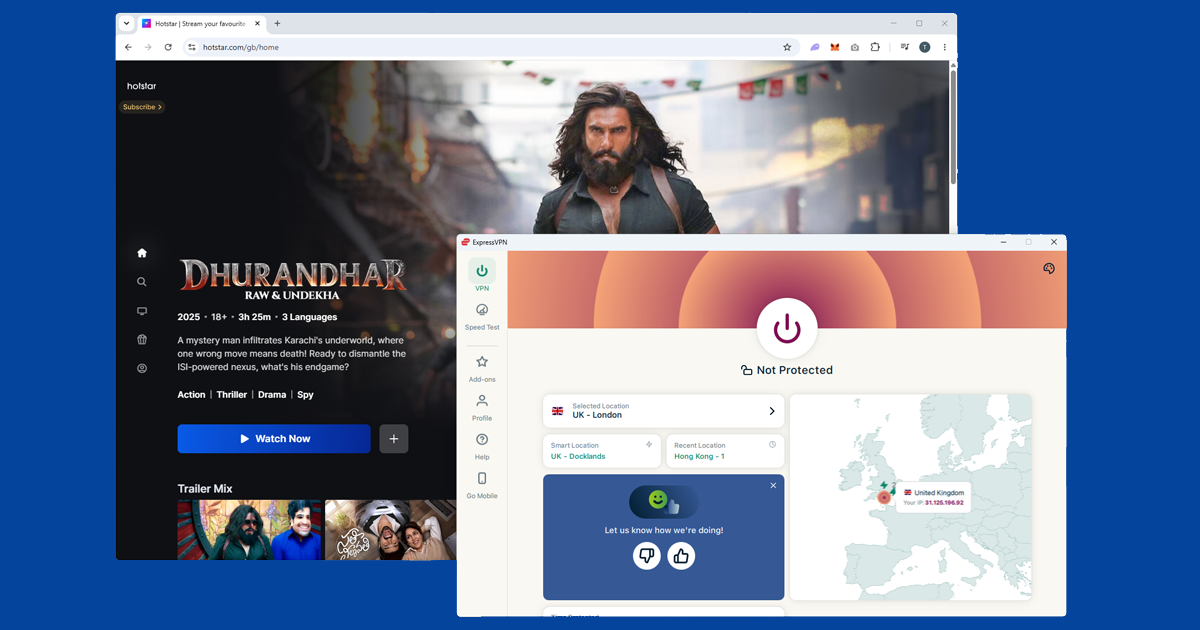
Task: Open the second Trailer Mix thumbnail
Action: tap(391, 530)
